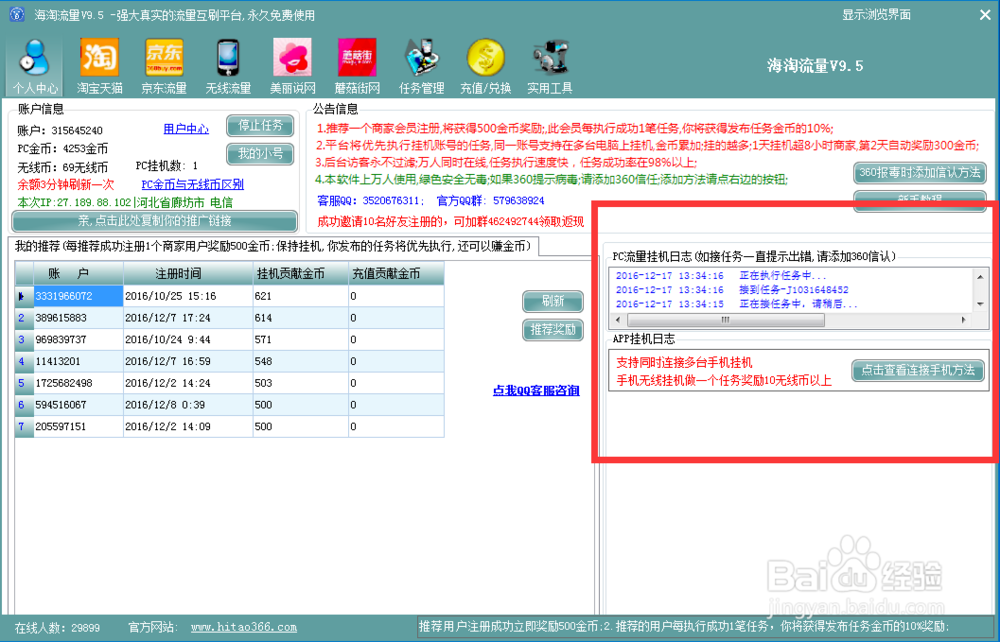Click registration time 2016/12/8 0:39
This screenshot has height=642, width=1000.
188,404
